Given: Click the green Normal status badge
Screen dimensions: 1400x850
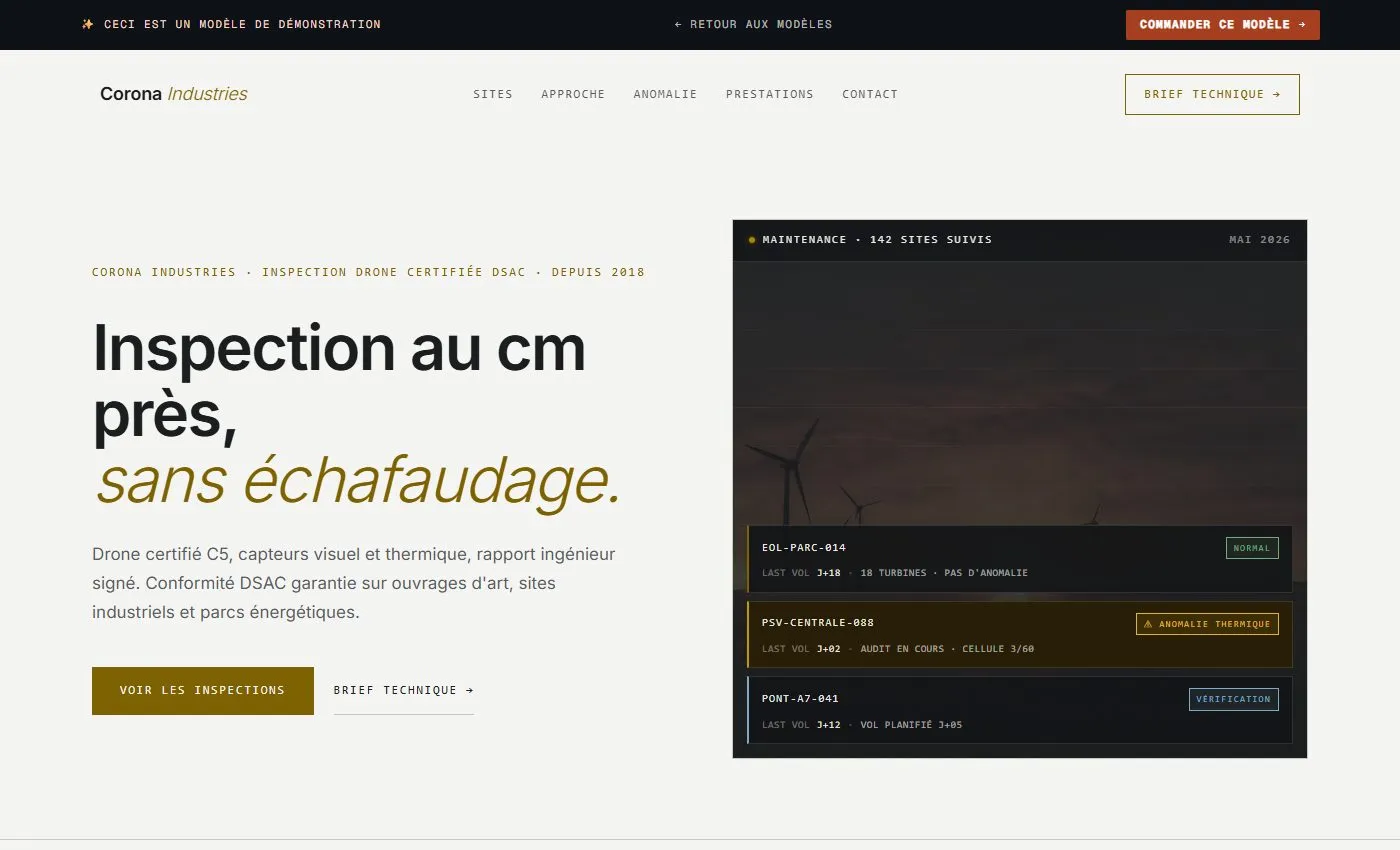Looking at the screenshot, I should 1252,548.
